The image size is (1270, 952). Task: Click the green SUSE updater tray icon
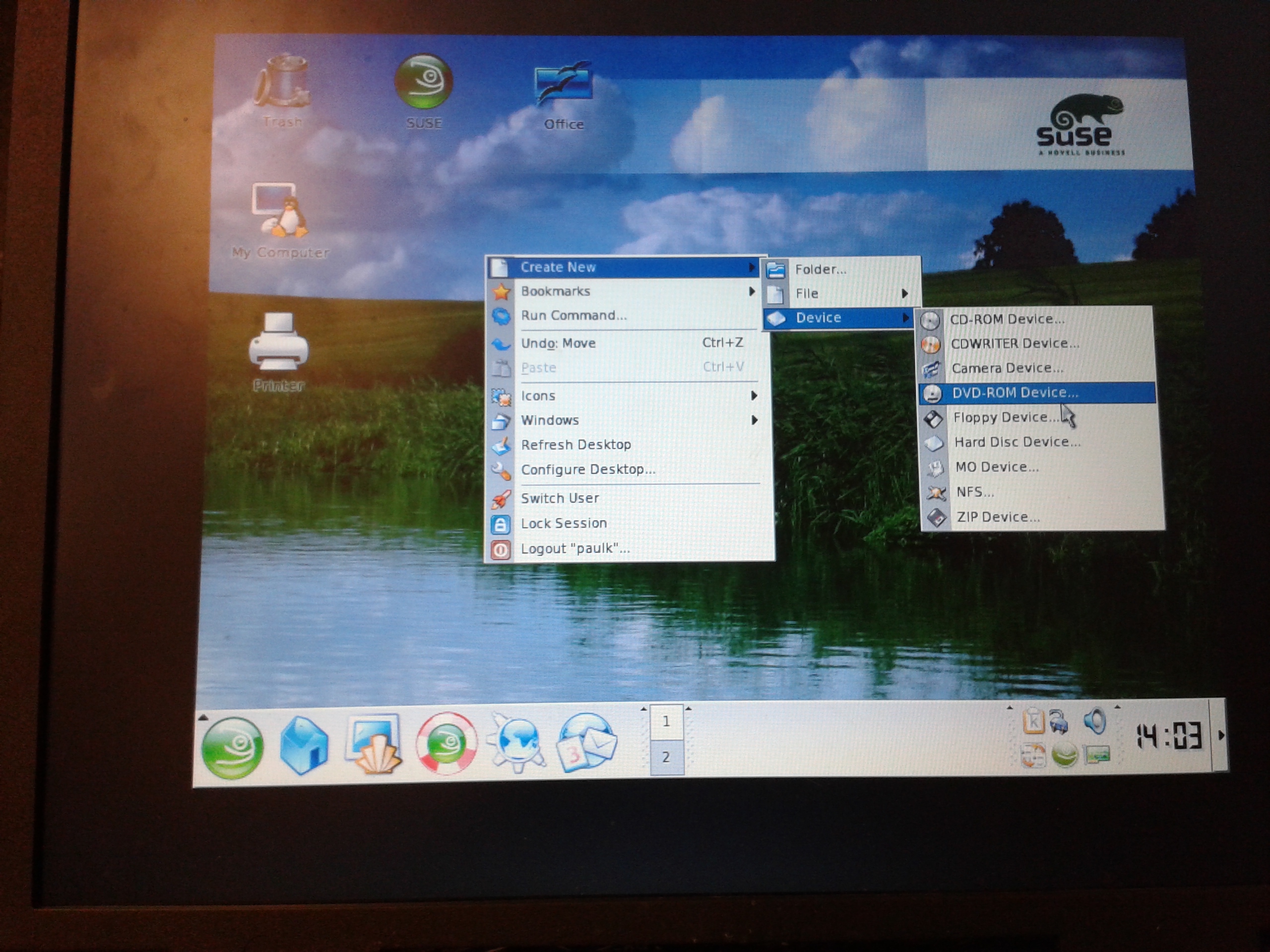tap(1064, 754)
